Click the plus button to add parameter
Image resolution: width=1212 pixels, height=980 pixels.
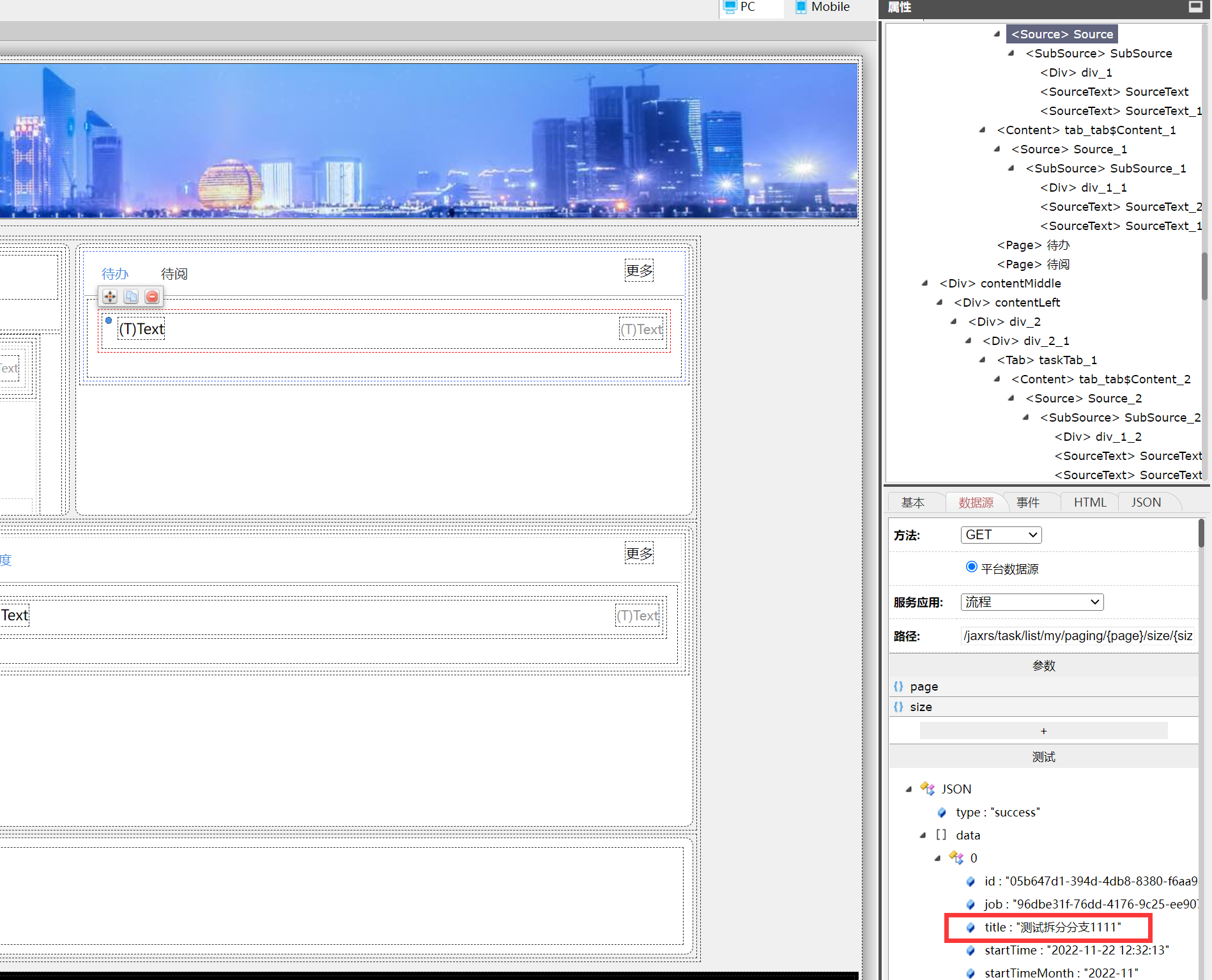[x=1043, y=731]
